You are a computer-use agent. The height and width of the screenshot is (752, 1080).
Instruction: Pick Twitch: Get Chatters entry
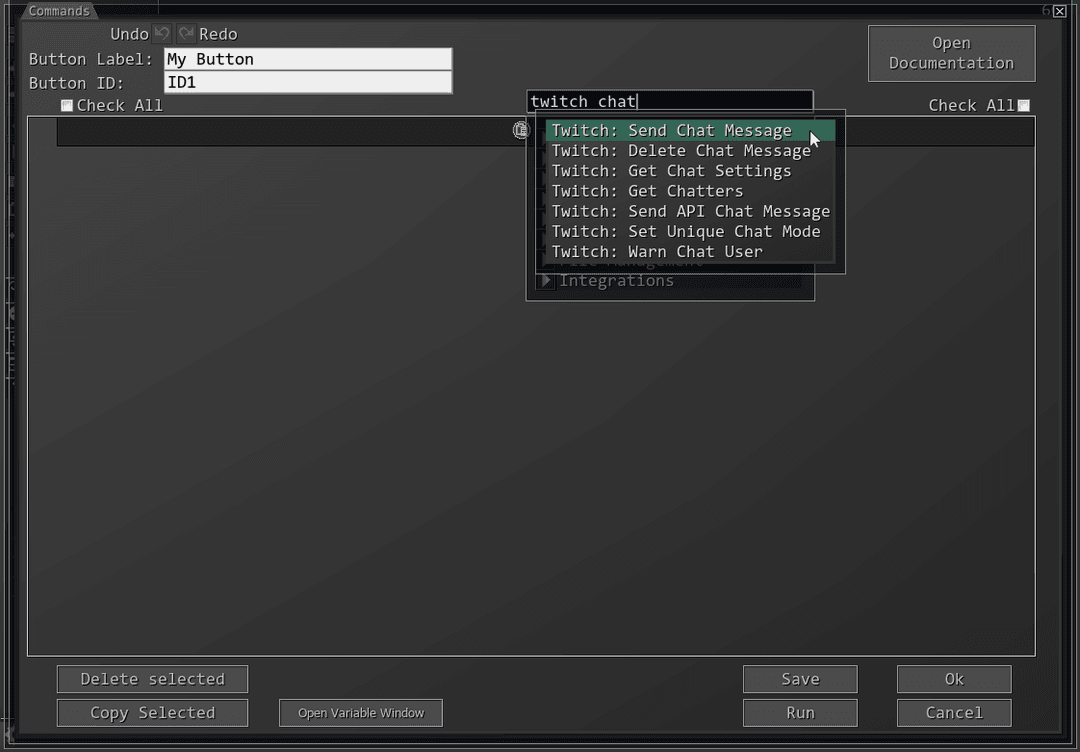[690, 191]
